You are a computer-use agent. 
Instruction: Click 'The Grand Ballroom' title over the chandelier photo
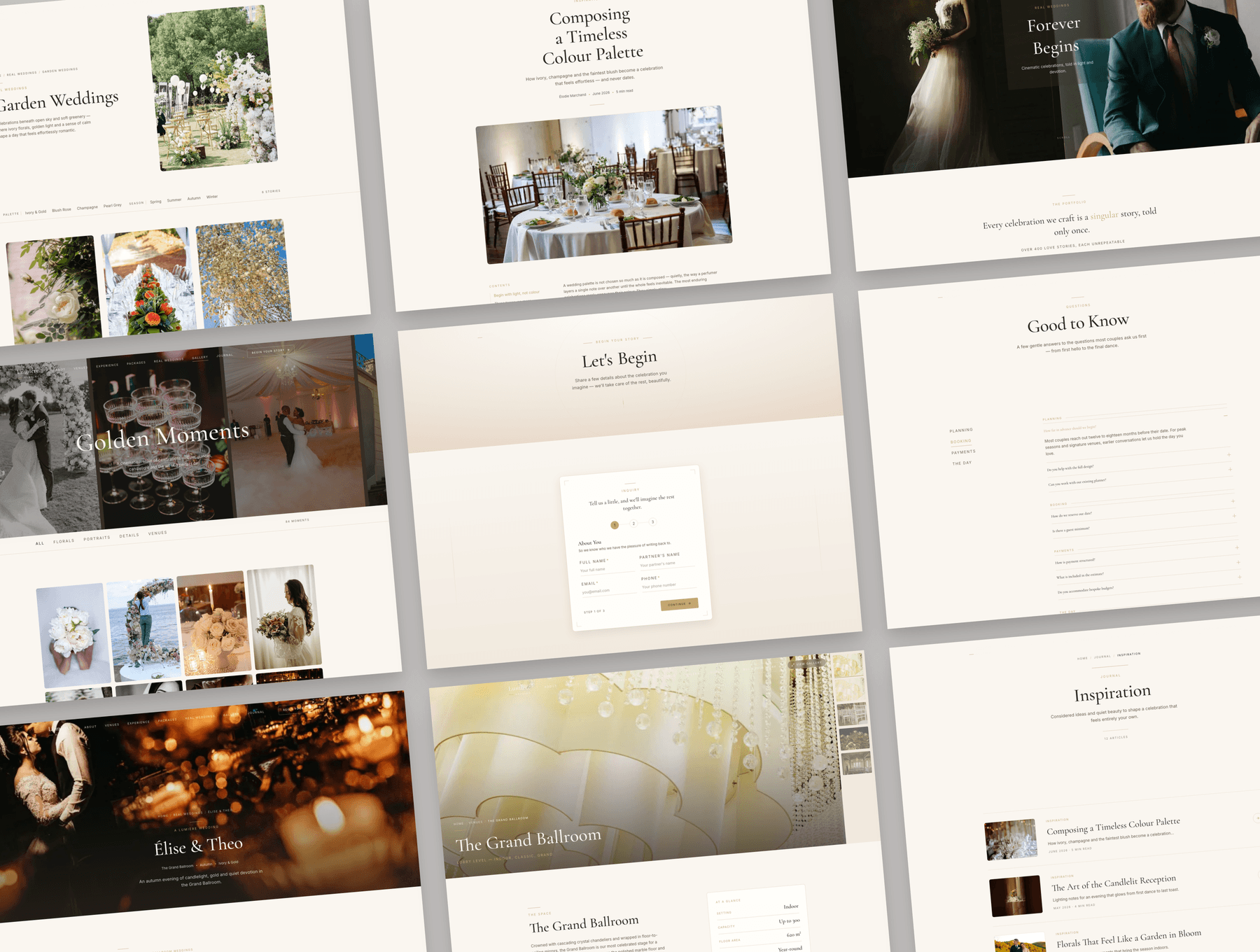(528, 840)
